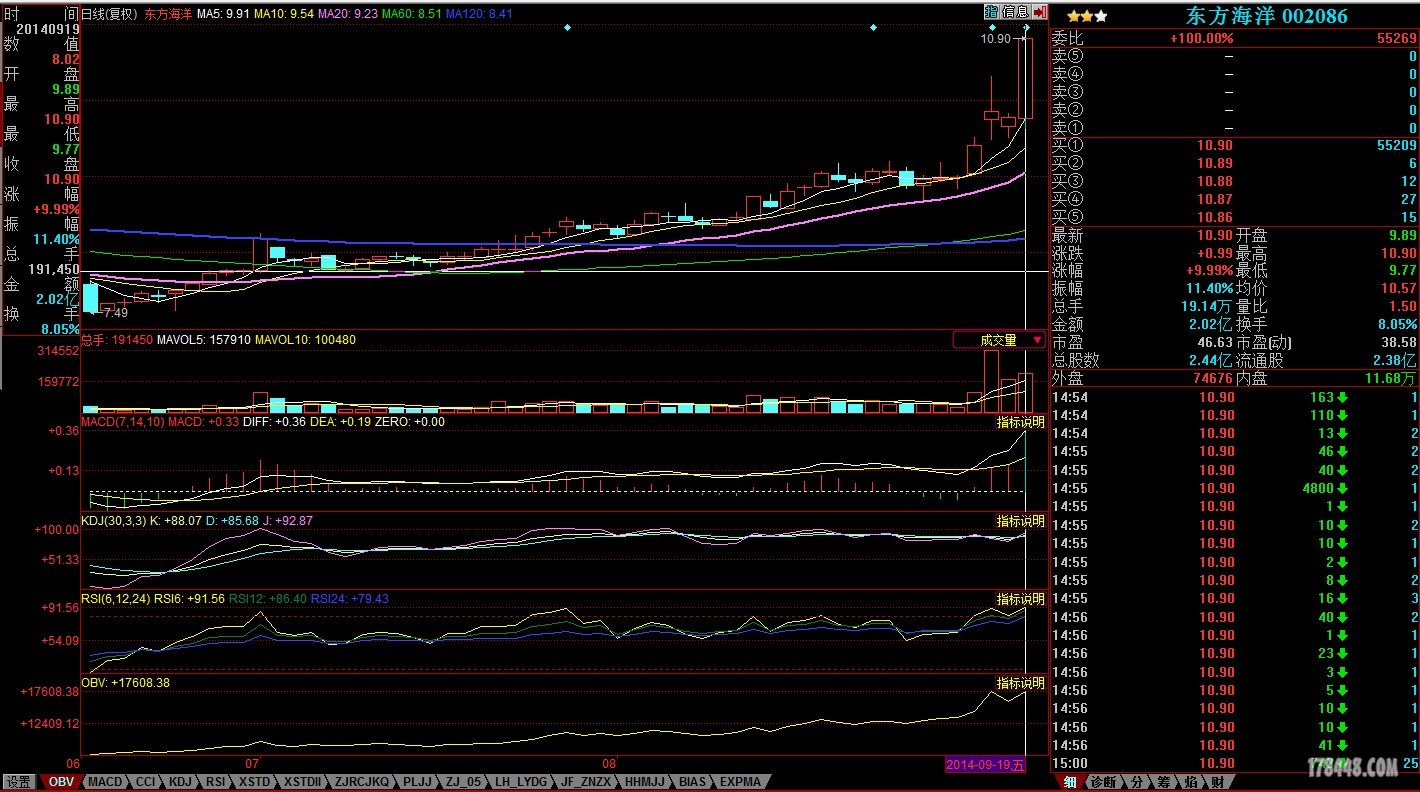Switch to the MACD indicator tab
The image size is (1420, 792).
pyautogui.click(x=104, y=782)
